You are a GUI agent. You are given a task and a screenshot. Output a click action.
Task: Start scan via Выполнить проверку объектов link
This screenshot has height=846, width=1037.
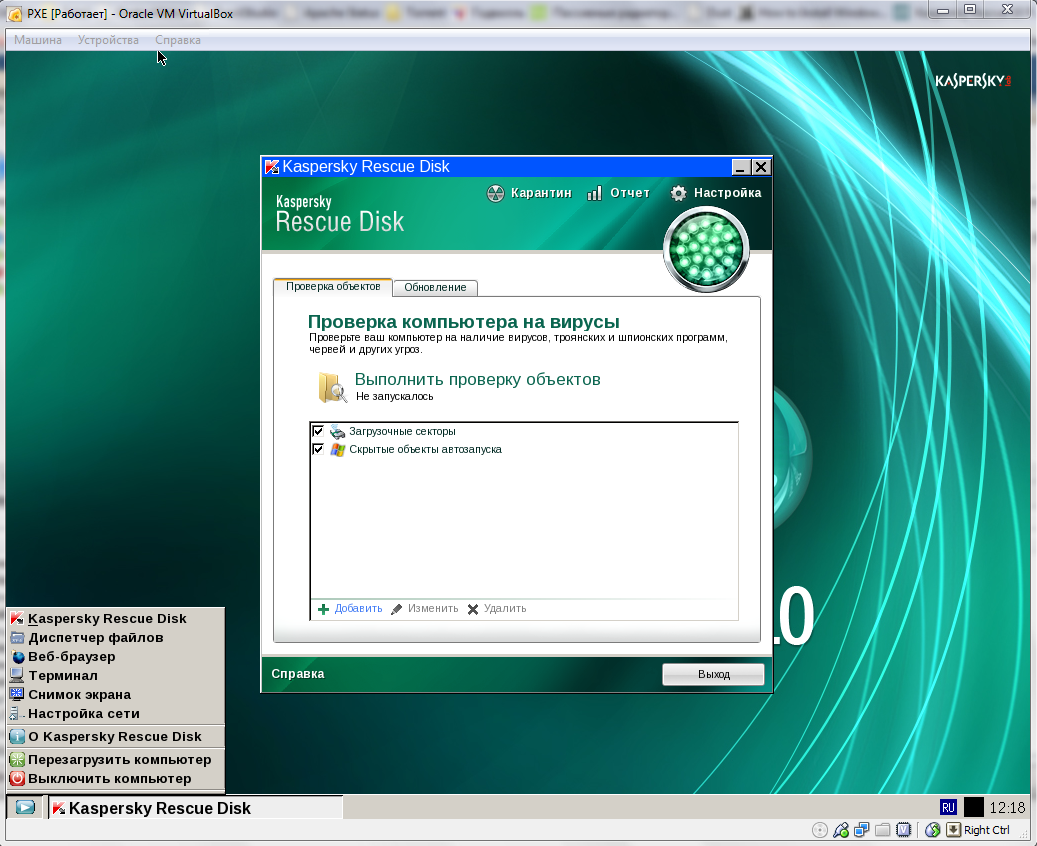[x=477, y=380]
